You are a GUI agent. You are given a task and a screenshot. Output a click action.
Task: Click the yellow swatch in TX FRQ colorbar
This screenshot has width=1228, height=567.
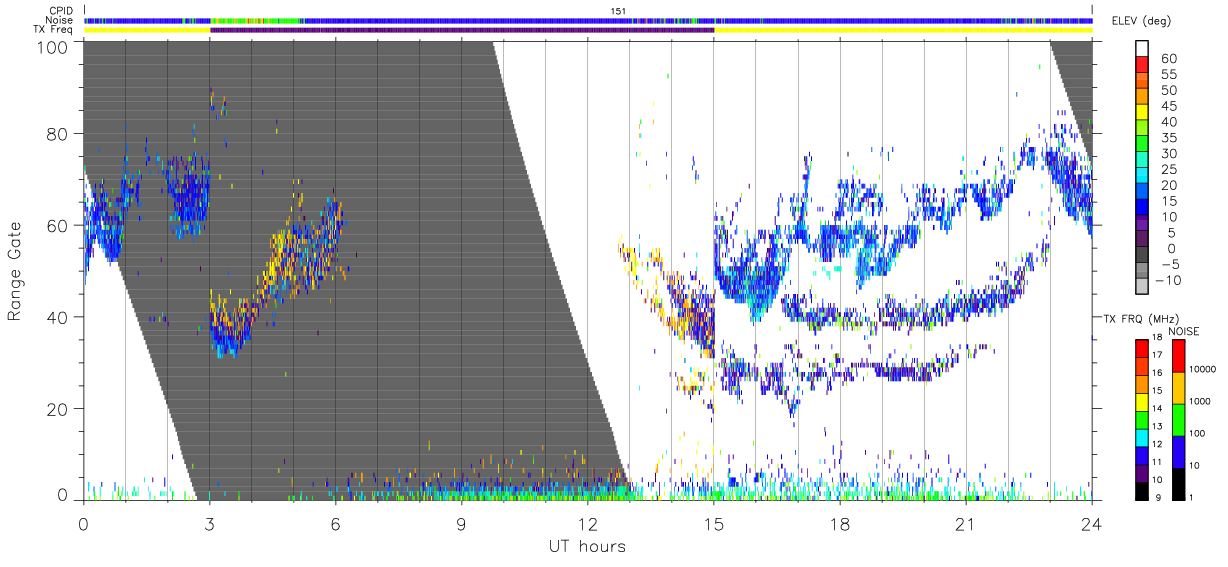click(x=1141, y=402)
